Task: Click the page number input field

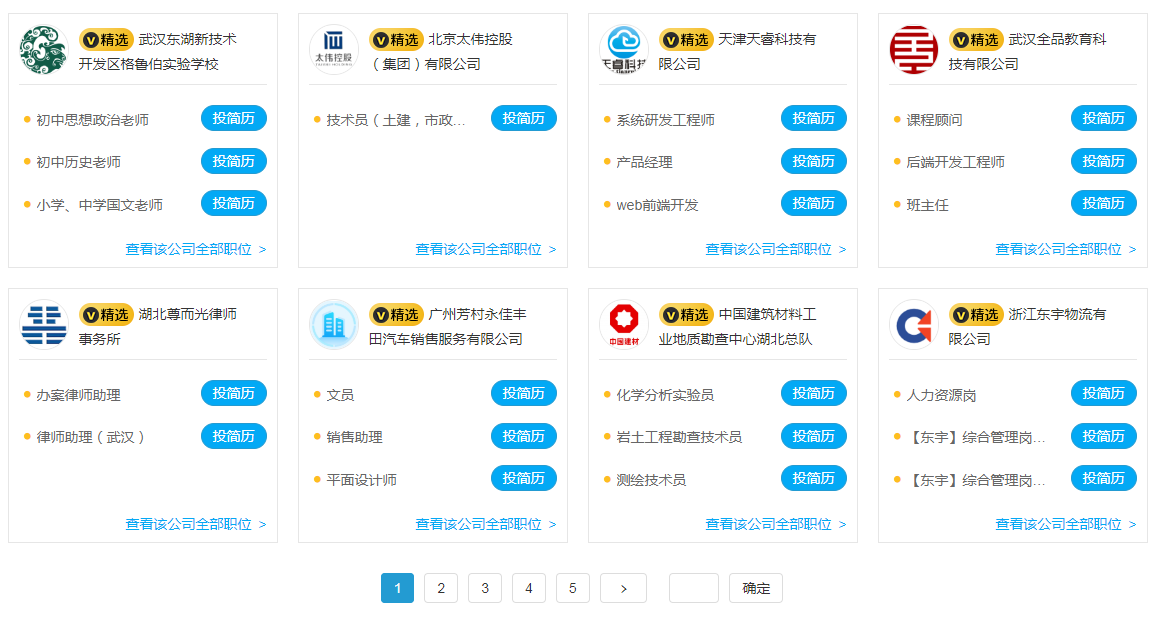Action: click(x=693, y=588)
